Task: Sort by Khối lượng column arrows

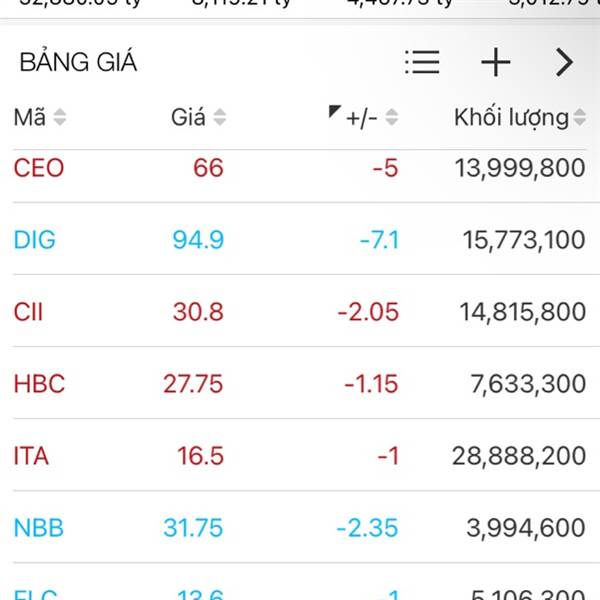Action: (x=580, y=117)
